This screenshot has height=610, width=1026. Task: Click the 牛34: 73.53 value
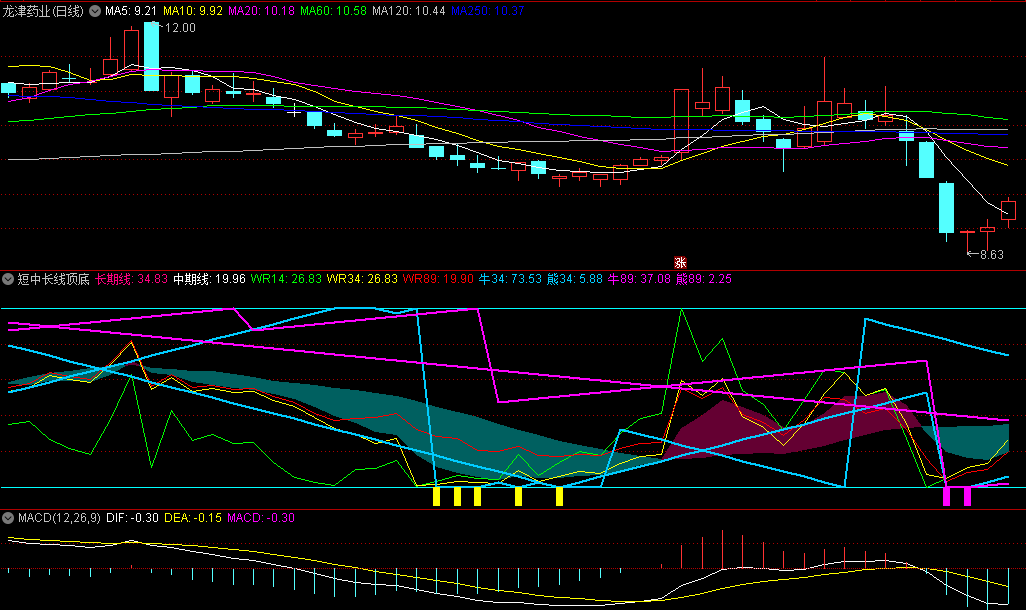(x=510, y=279)
